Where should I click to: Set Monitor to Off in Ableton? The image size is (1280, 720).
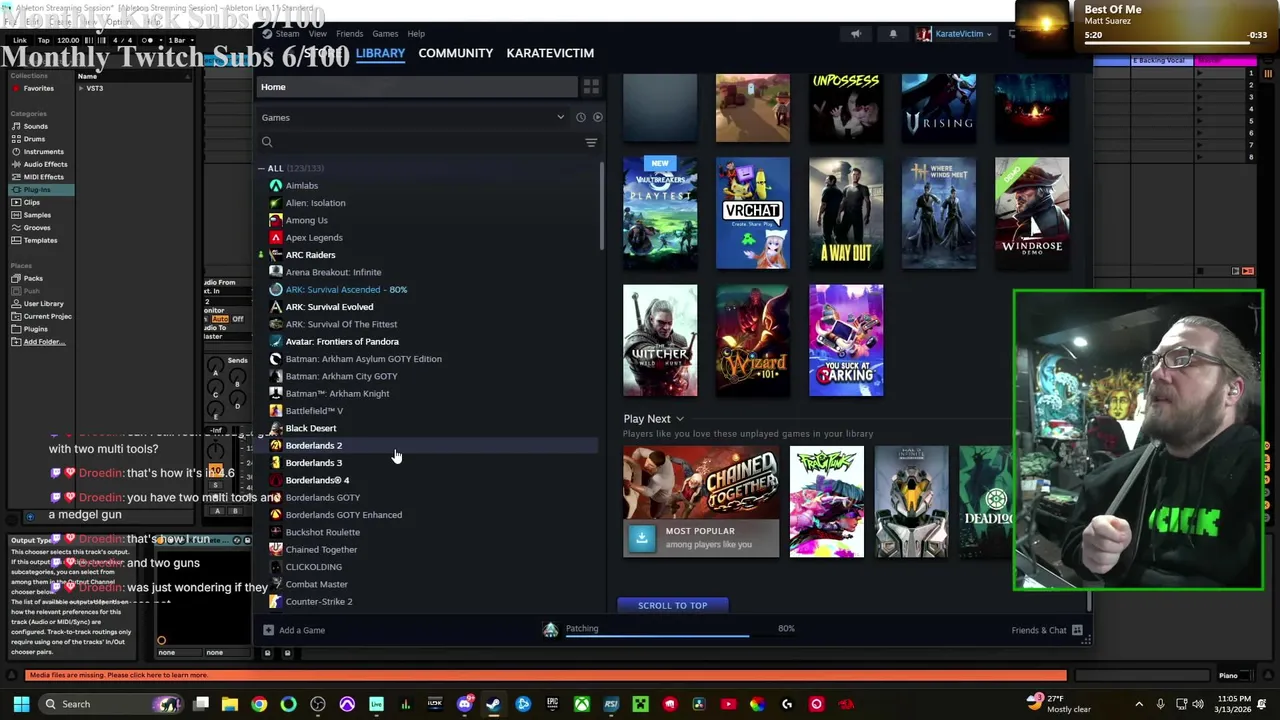238,319
